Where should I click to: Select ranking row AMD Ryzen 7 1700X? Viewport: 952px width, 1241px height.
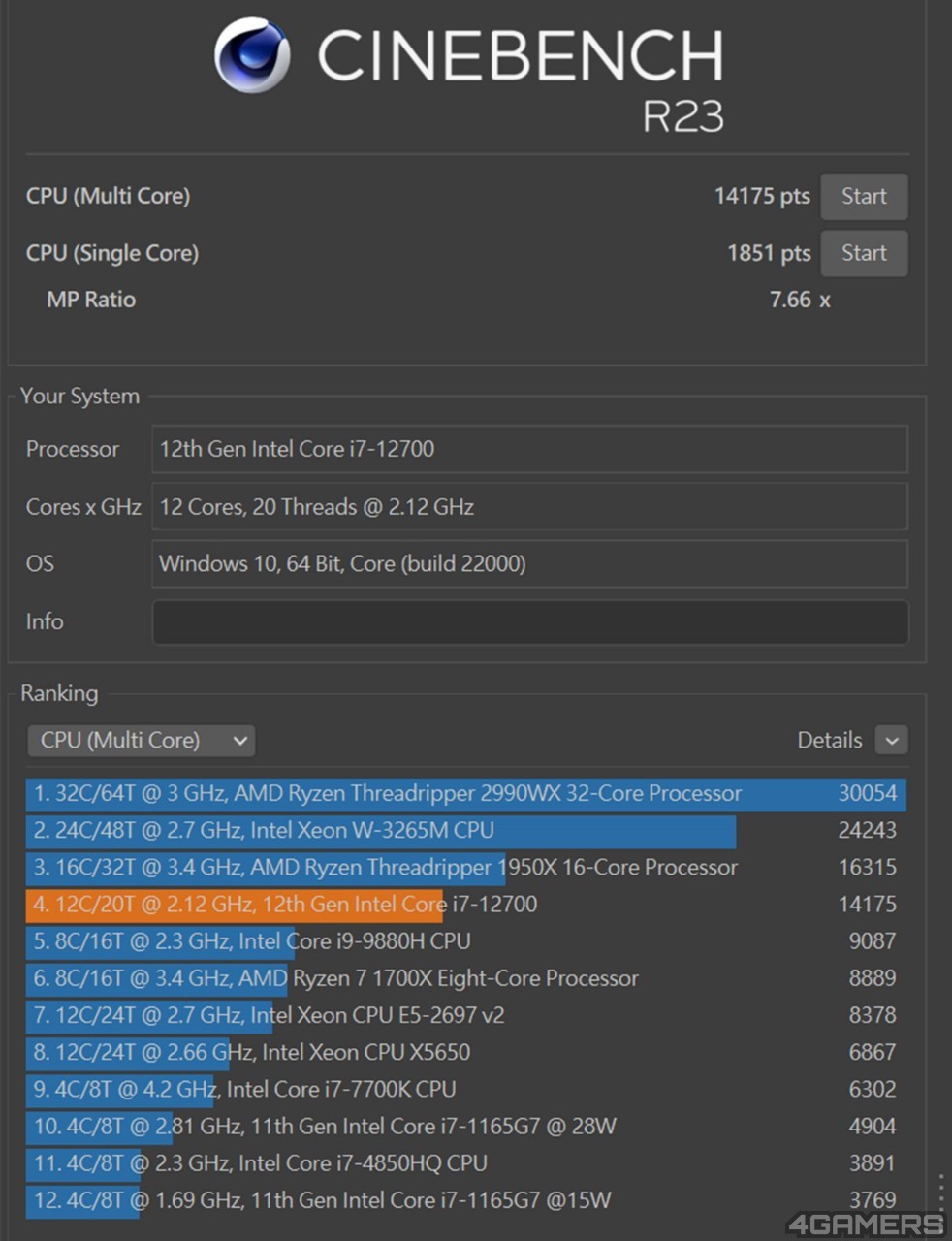pyautogui.click(x=466, y=978)
